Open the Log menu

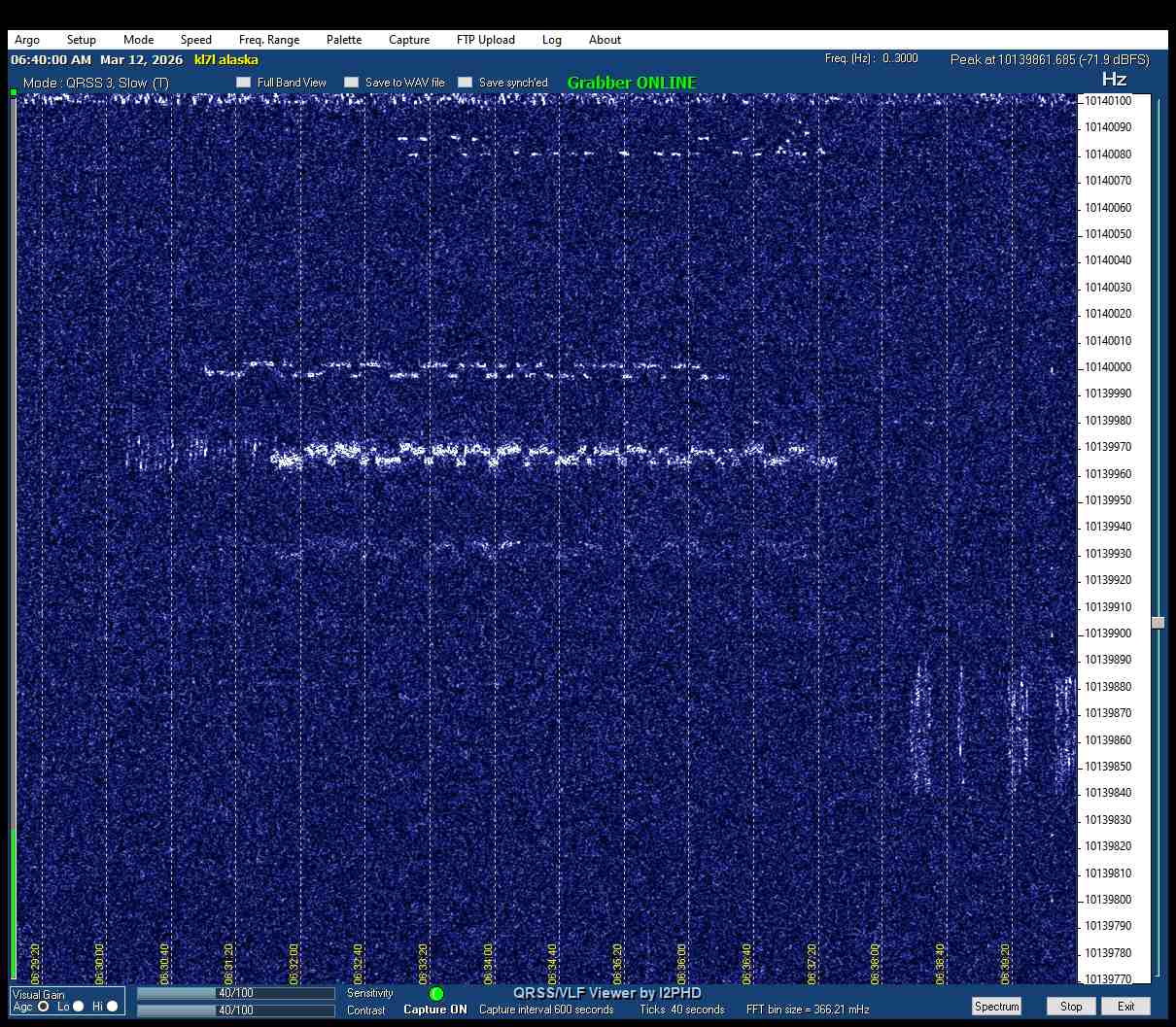tap(552, 40)
